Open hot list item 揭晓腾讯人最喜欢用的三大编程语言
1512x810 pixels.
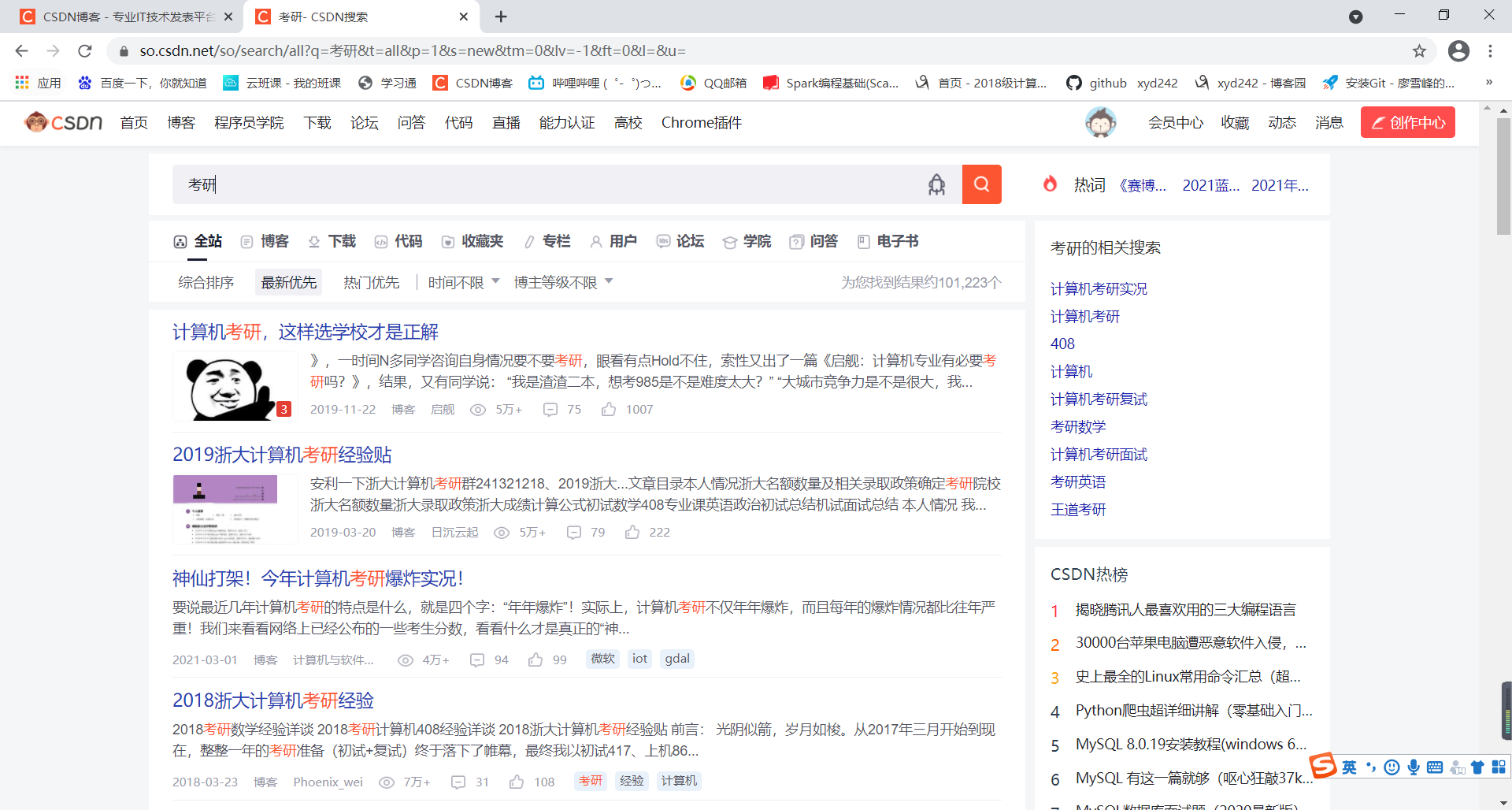coord(1186,610)
